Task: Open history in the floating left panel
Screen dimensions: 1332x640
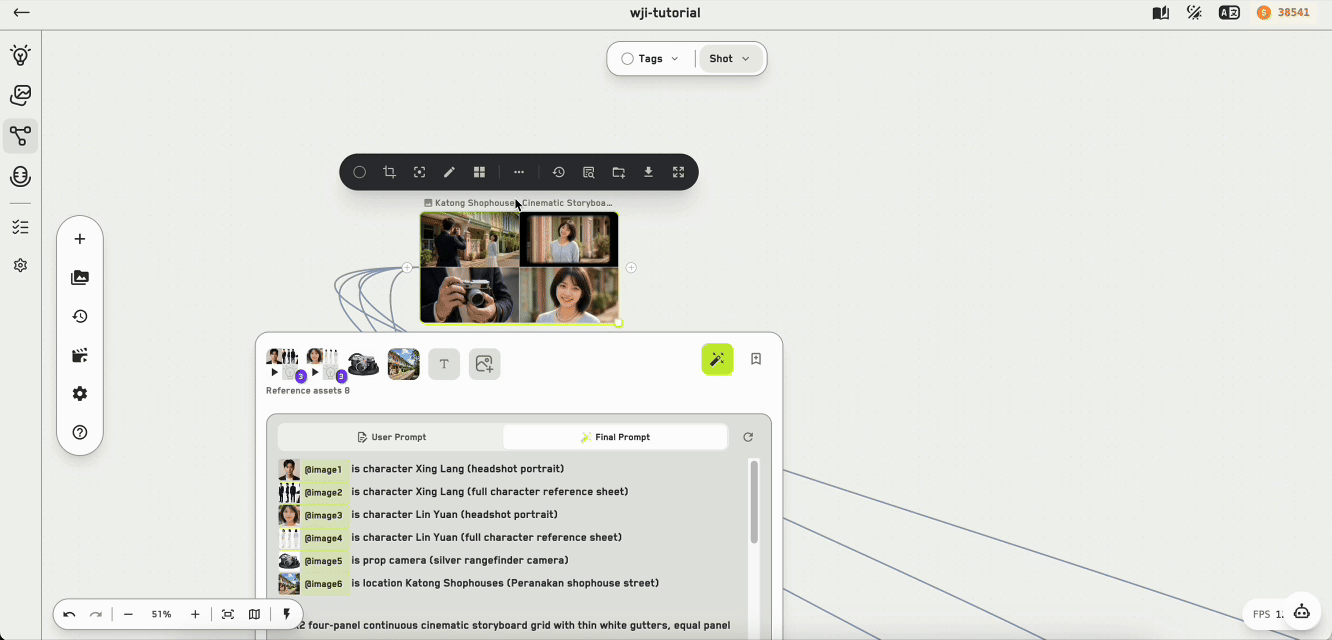Action: point(80,316)
